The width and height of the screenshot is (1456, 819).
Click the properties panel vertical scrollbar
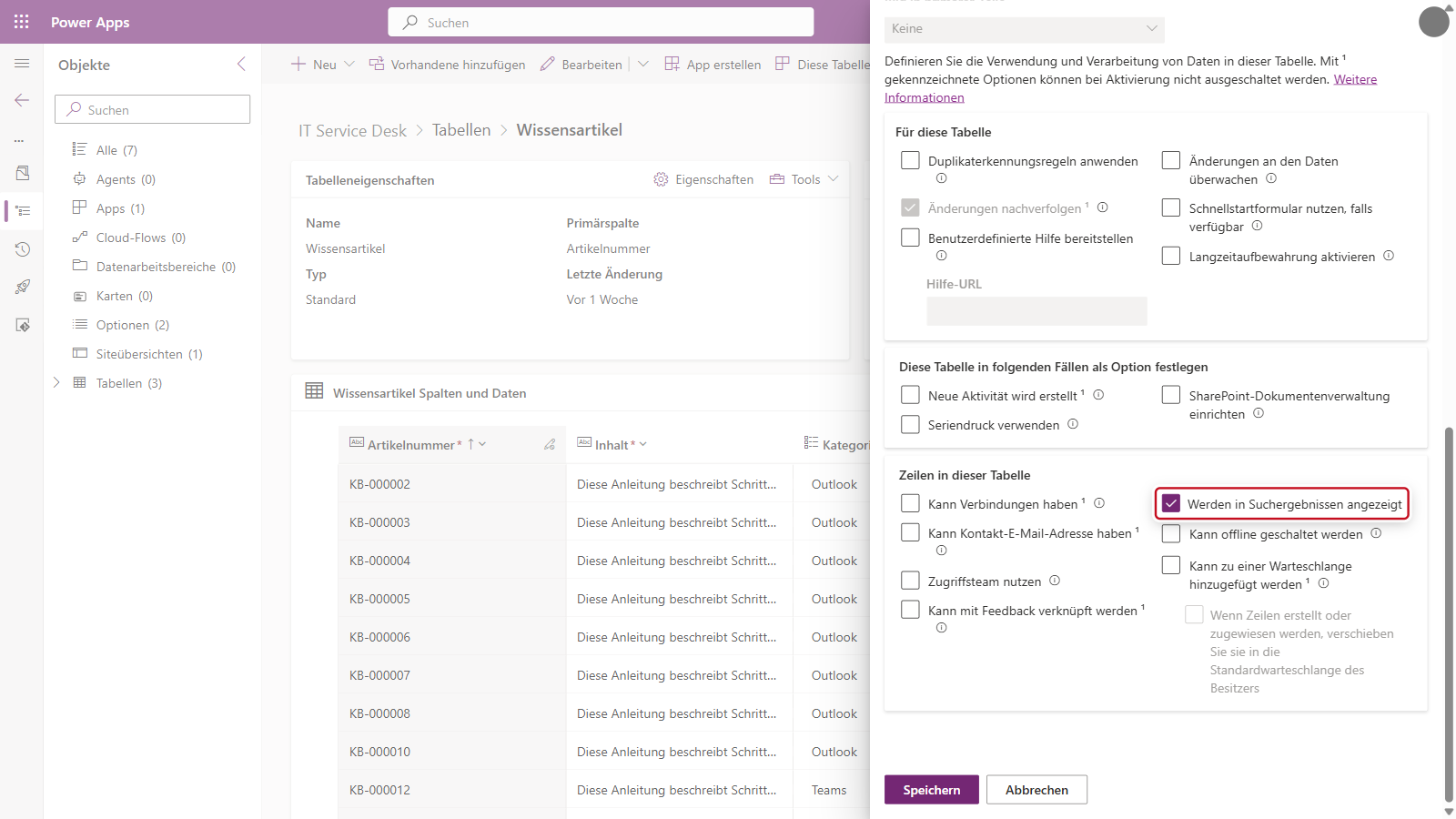(x=1449, y=614)
